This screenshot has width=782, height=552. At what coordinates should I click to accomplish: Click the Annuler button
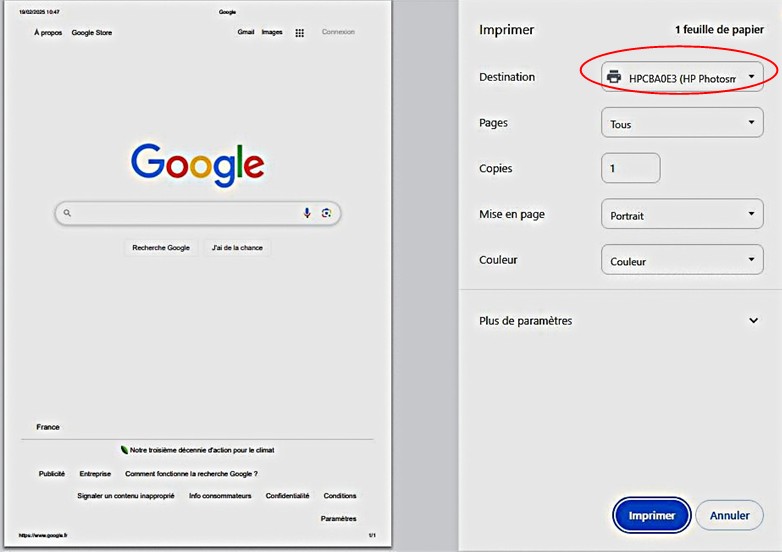pyautogui.click(x=729, y=515)
